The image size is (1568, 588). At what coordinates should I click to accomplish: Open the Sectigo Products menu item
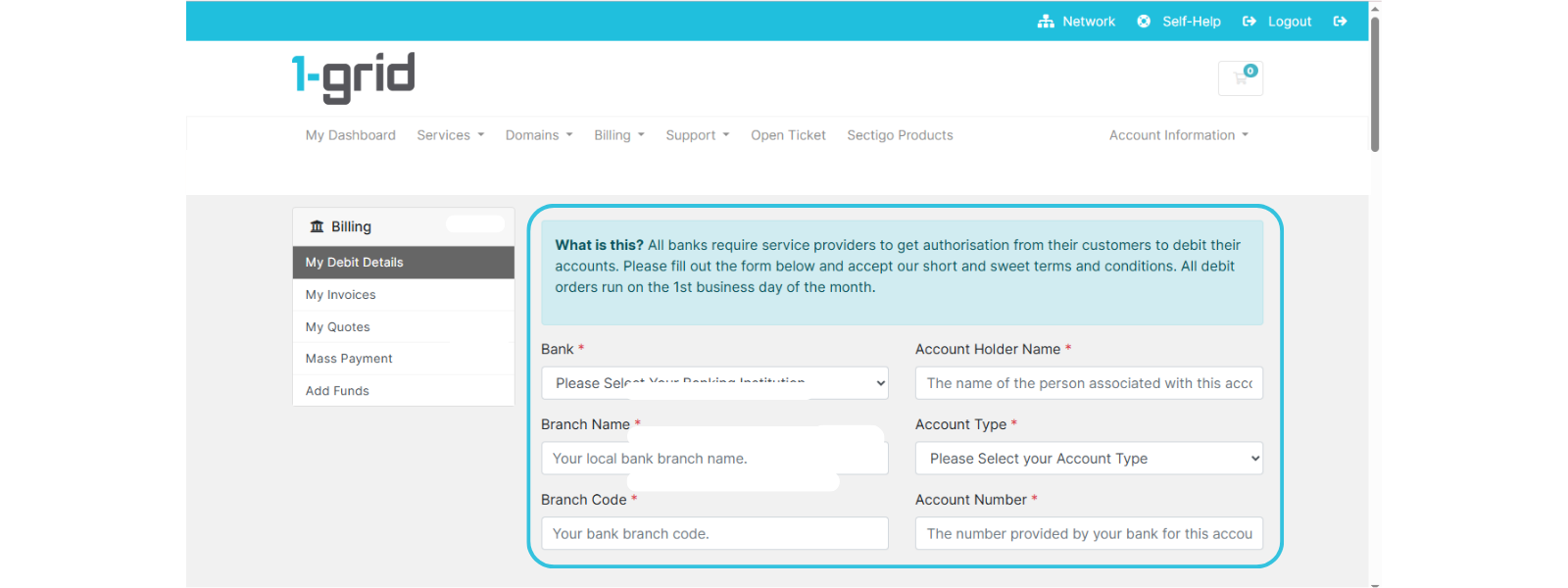pos(900,135)
